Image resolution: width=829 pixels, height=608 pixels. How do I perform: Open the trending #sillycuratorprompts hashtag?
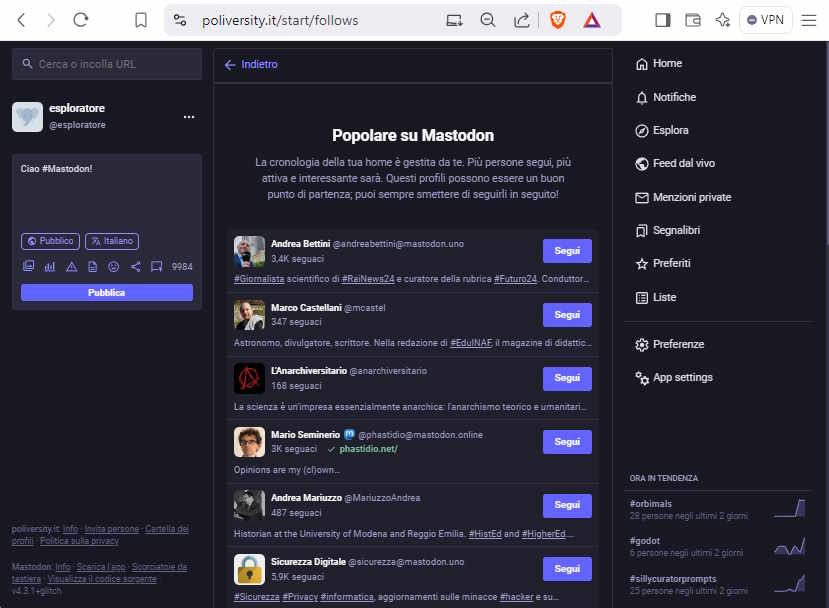tap(673, 579)
